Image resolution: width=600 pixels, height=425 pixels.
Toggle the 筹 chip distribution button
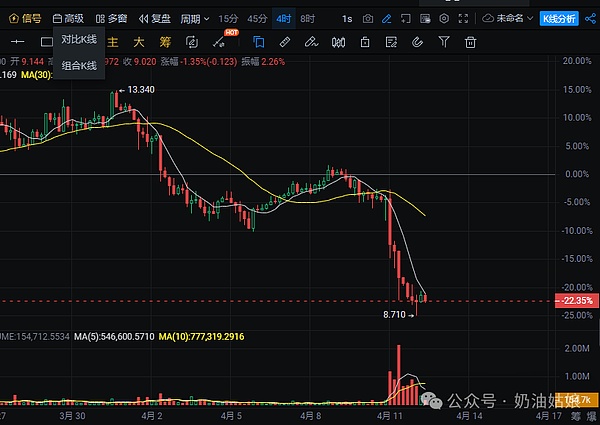pyautogui.click(x=164, y=41)
